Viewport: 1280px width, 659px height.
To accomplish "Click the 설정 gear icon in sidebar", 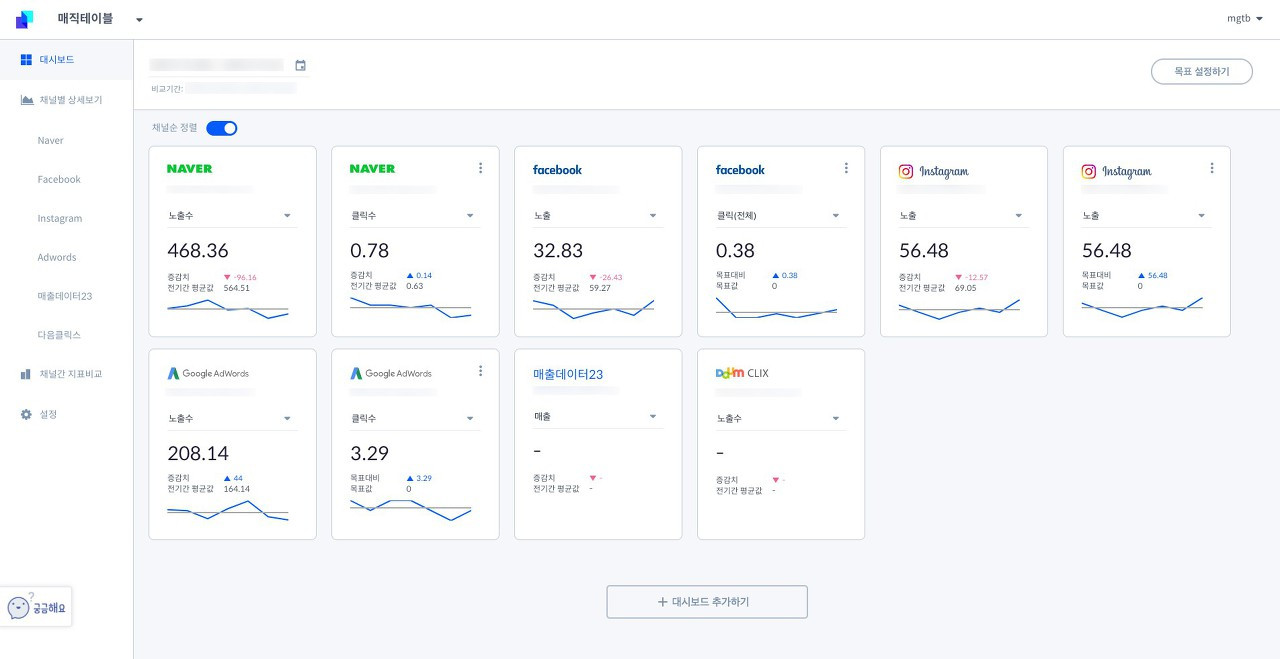I will (x=26, y=414).
